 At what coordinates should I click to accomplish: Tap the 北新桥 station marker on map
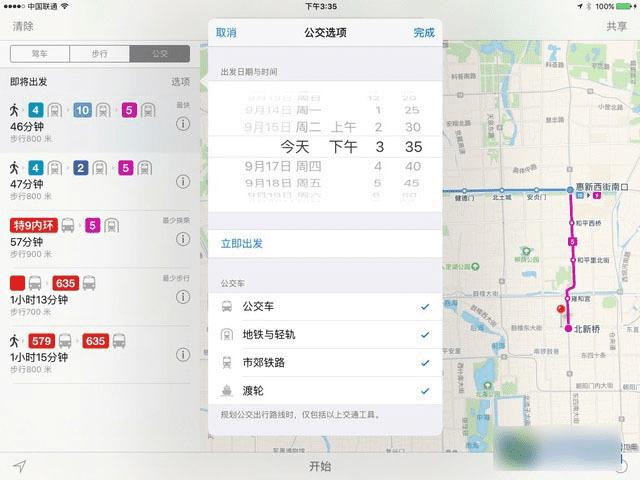pyautogui.click(x=568, y=328)
